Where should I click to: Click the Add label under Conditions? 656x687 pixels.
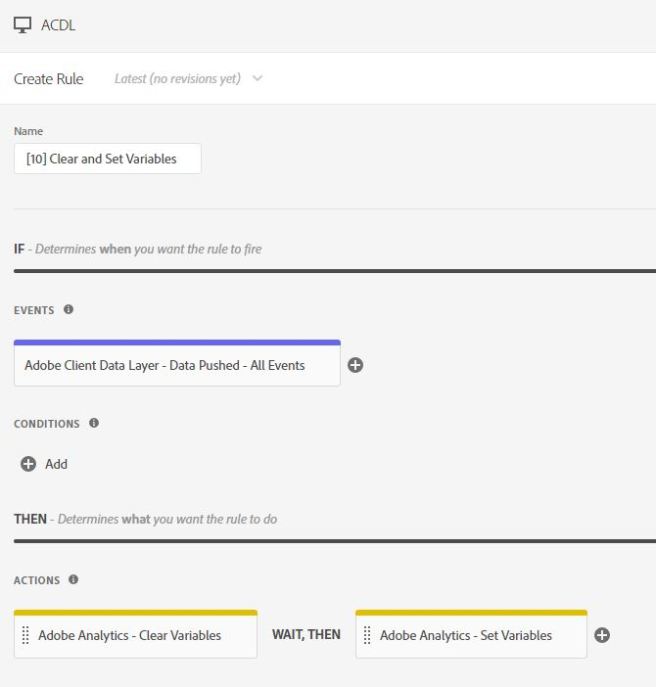pos(56,464)
